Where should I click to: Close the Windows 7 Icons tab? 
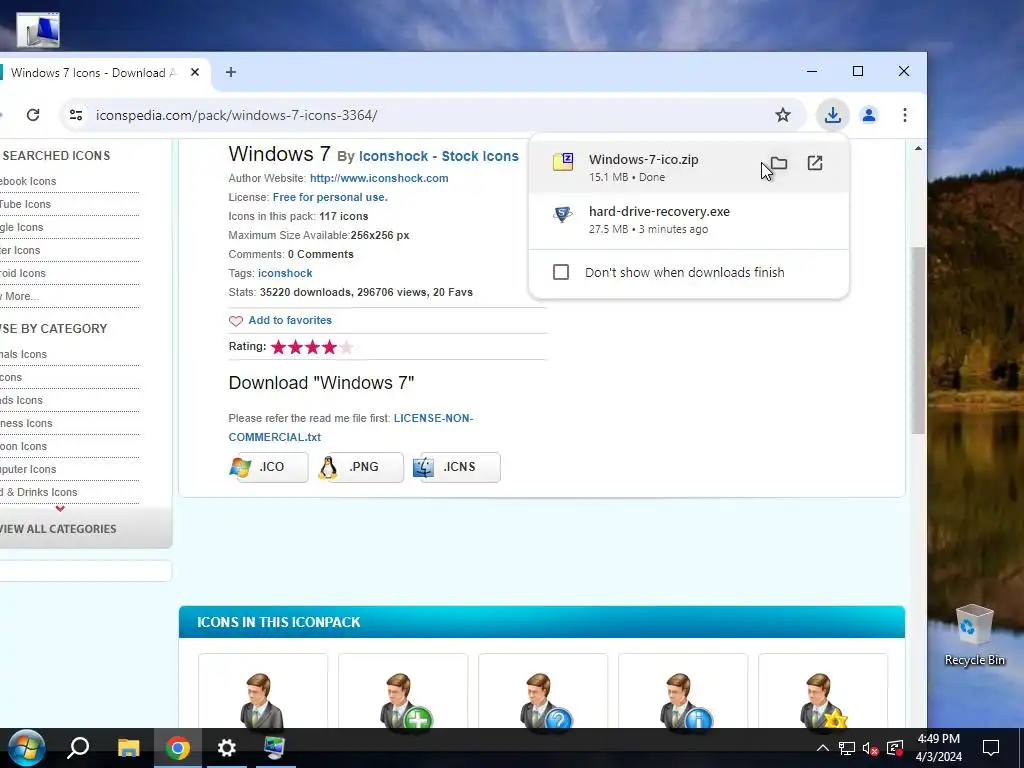tap(195, 72)
